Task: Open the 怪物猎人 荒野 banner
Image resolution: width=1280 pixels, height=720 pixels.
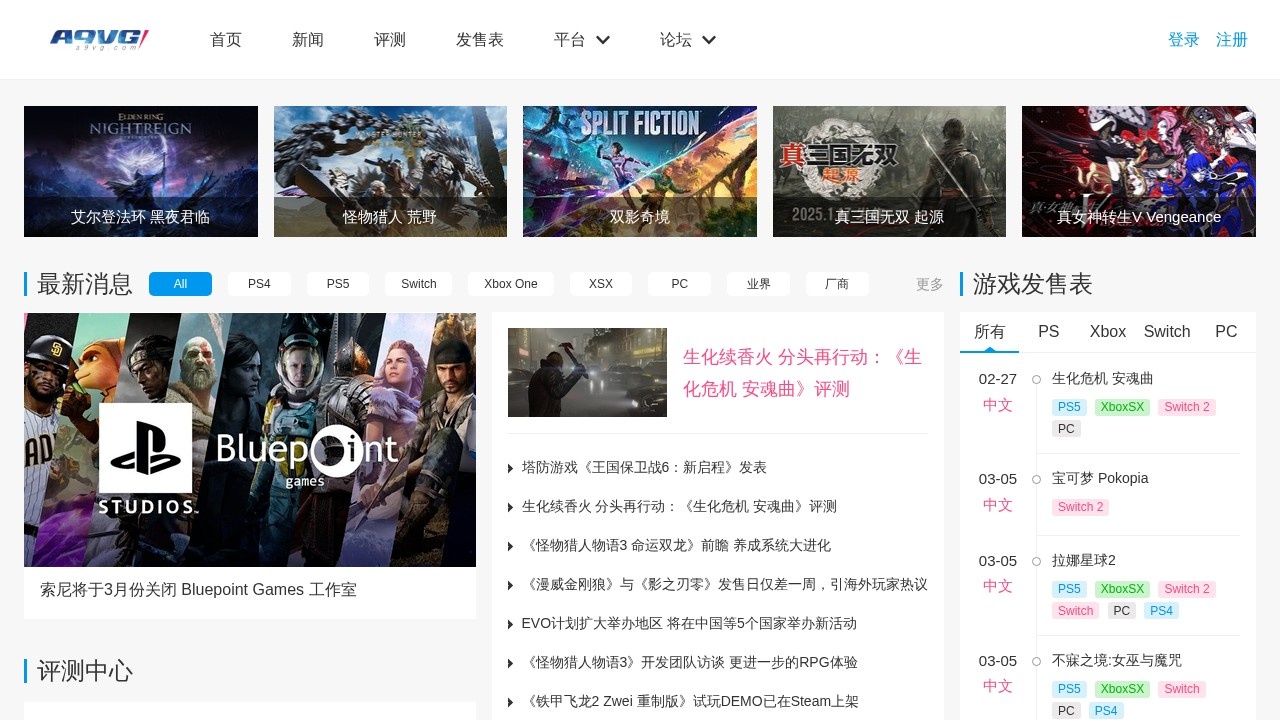Action: click(390, 171)
